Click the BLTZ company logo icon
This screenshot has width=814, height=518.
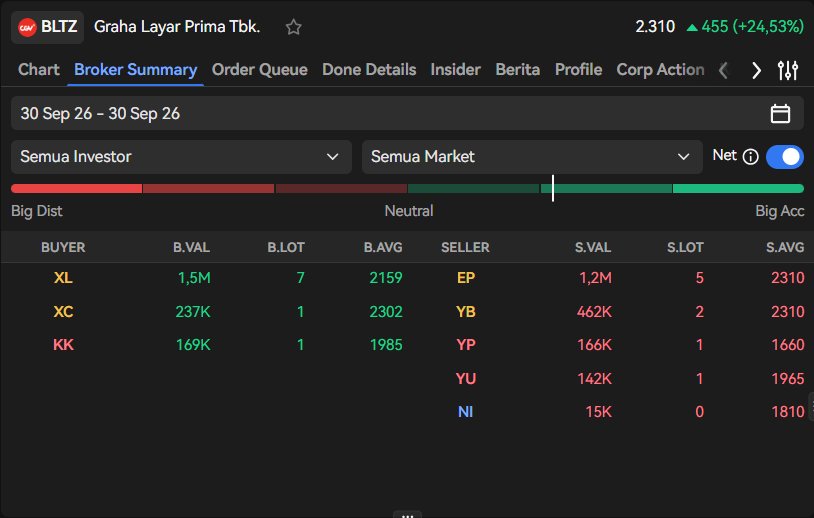[x=27, y=27]
